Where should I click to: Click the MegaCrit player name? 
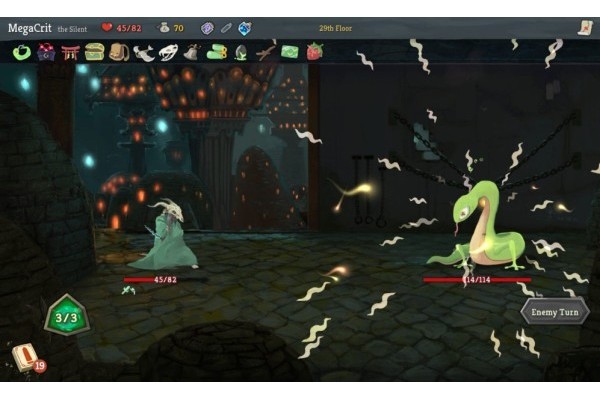[x=29, y=28]
